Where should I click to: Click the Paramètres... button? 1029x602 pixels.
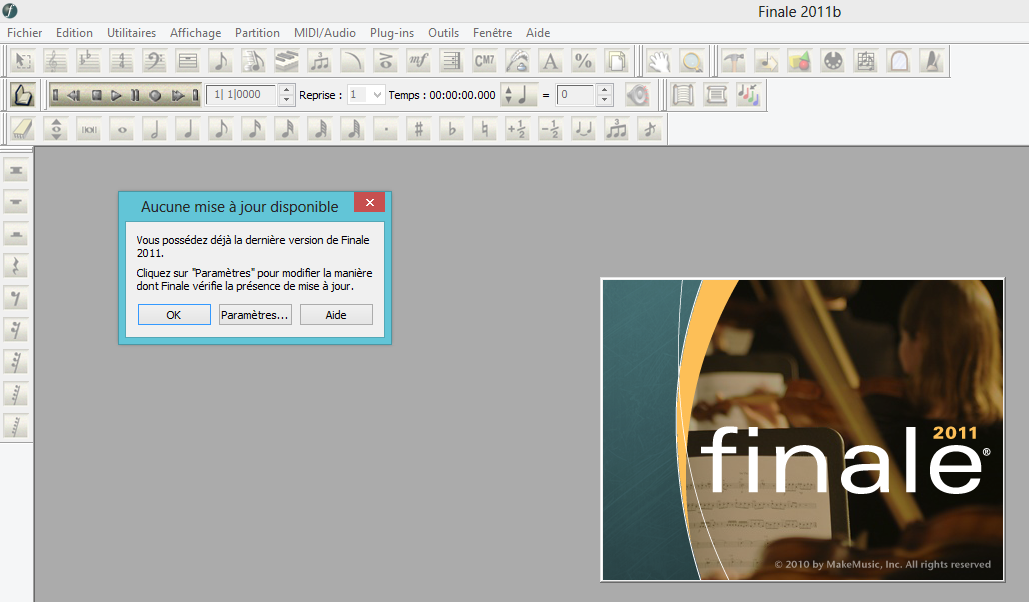coord(255,314)
